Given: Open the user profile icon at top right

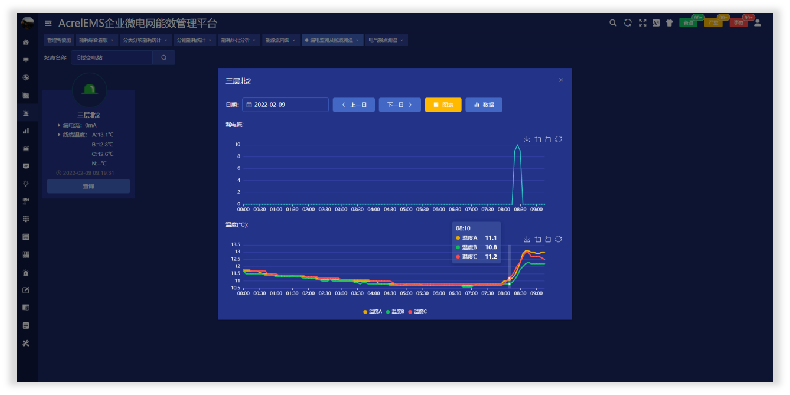Looking at the screenshot, I should point(757,23).
